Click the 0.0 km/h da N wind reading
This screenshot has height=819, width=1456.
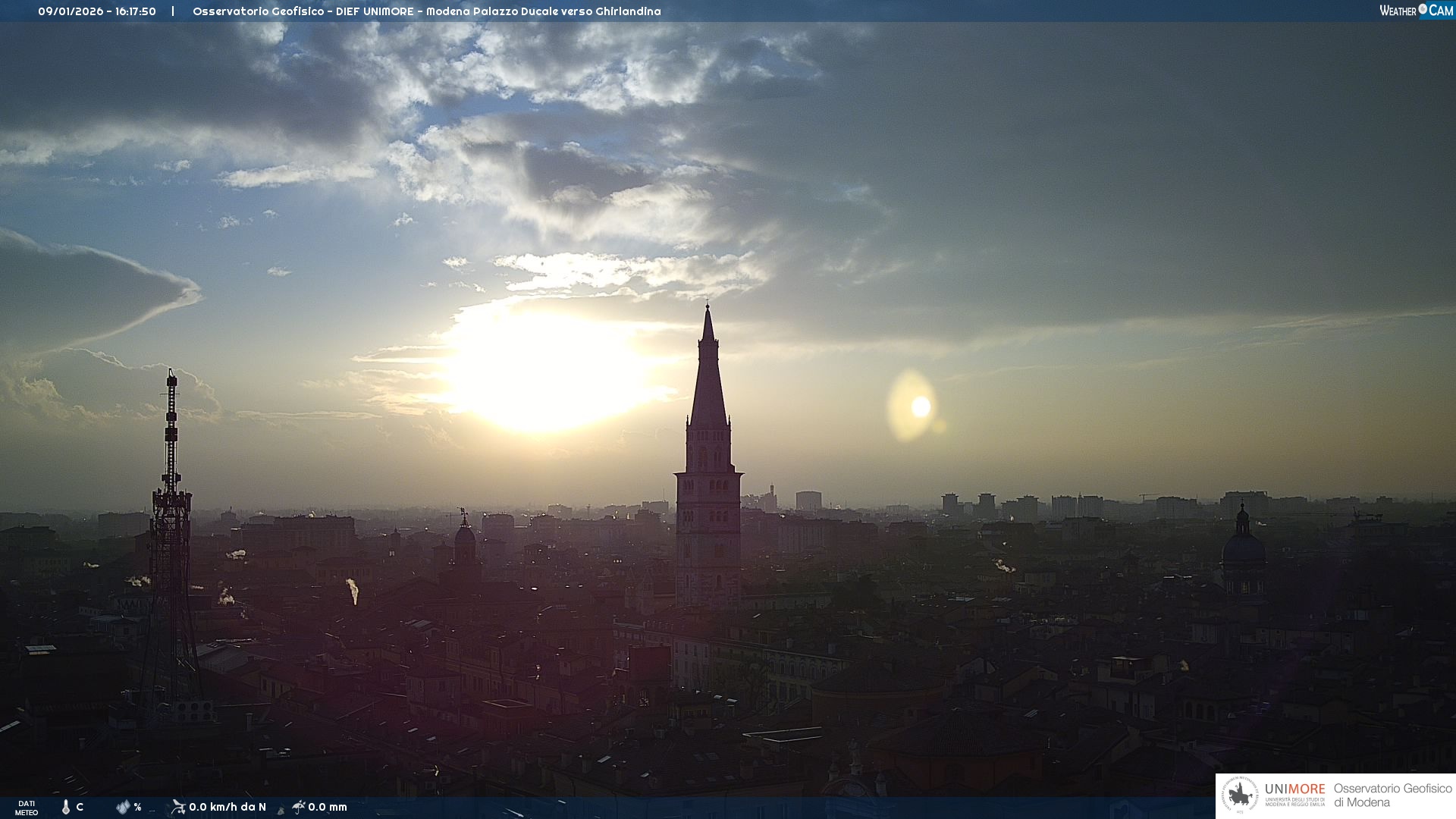click(227, 807)
